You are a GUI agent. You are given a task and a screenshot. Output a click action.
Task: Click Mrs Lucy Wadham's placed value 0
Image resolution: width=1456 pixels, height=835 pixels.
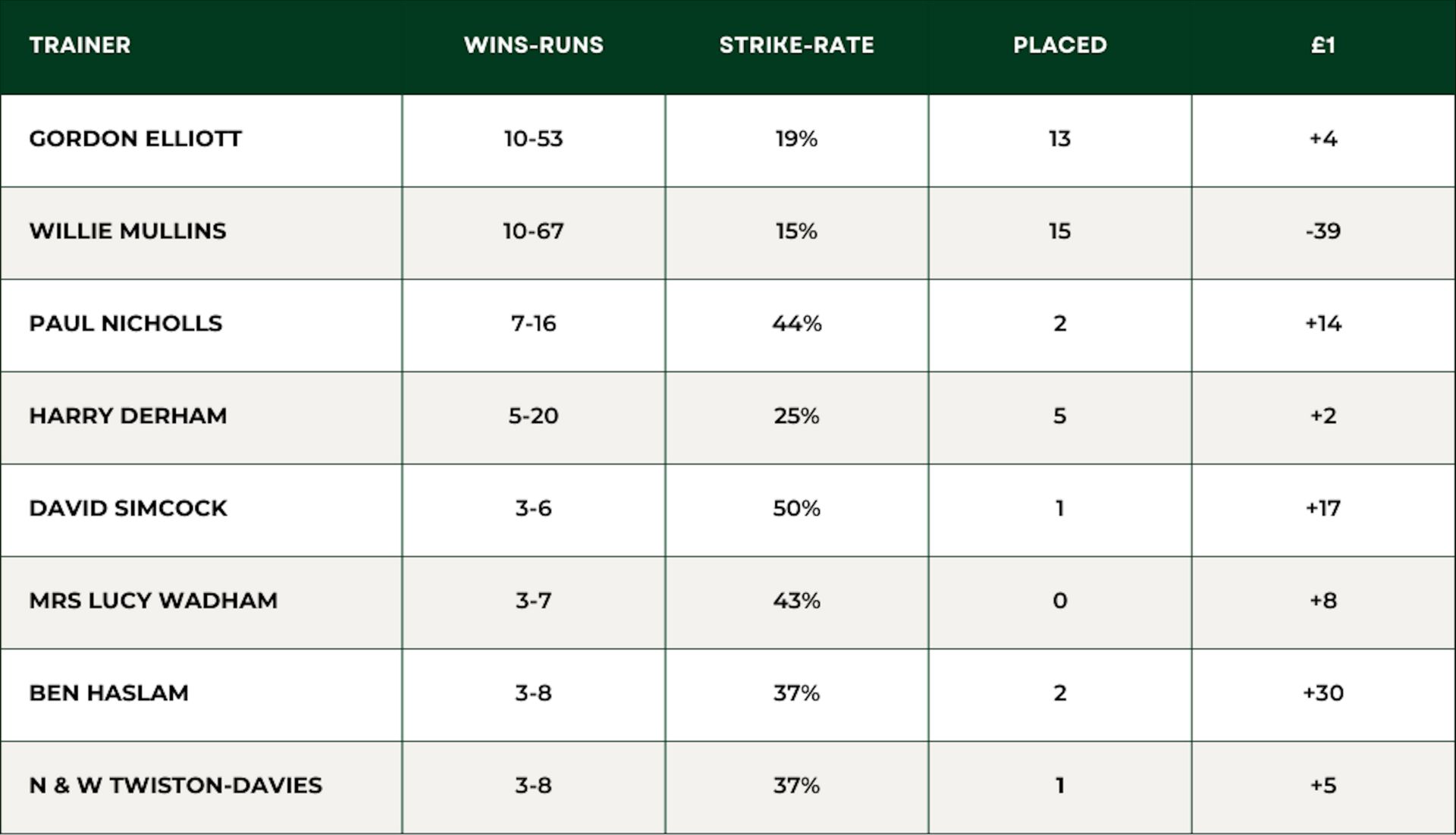(1059, 601)
